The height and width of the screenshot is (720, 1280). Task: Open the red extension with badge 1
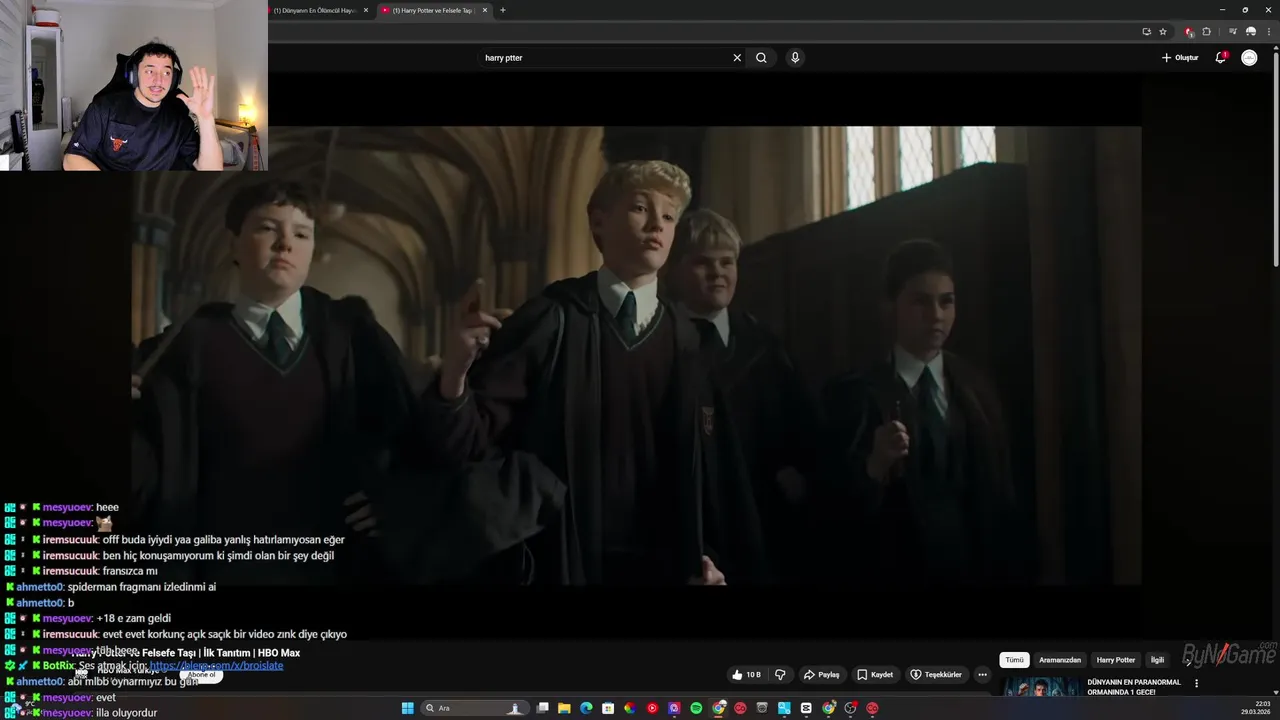pyautogui.click(x=1189, y=32)
